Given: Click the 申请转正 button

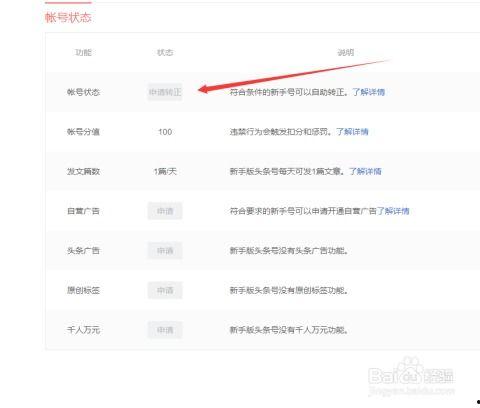Looking at the screenshot, I should 165,92.
